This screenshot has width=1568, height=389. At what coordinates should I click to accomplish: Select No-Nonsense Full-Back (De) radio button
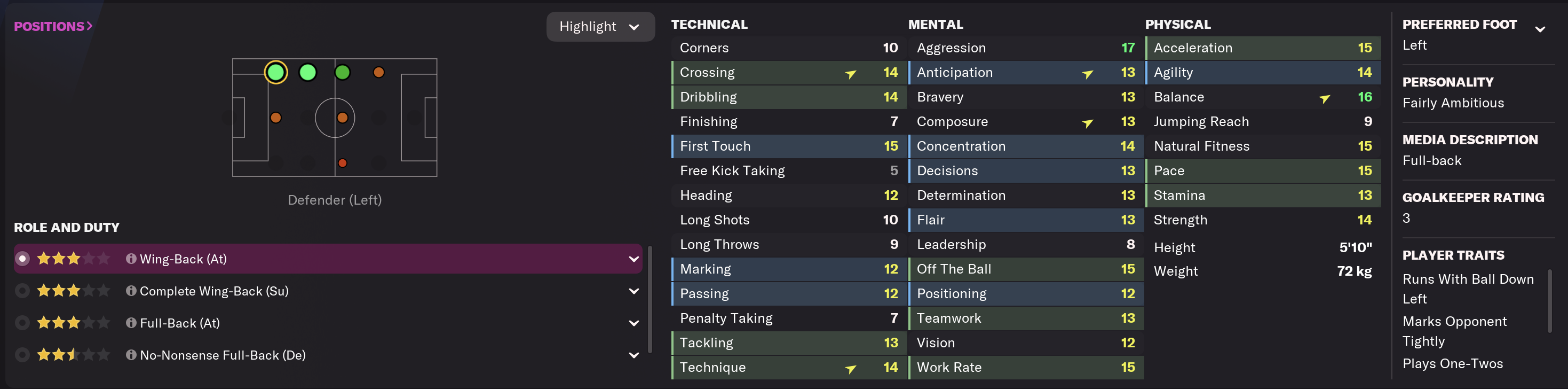pos(22,355)
